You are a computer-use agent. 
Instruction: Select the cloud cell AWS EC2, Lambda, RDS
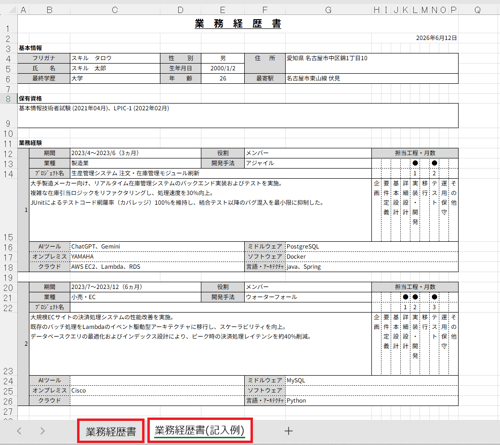tap(157, 267)
